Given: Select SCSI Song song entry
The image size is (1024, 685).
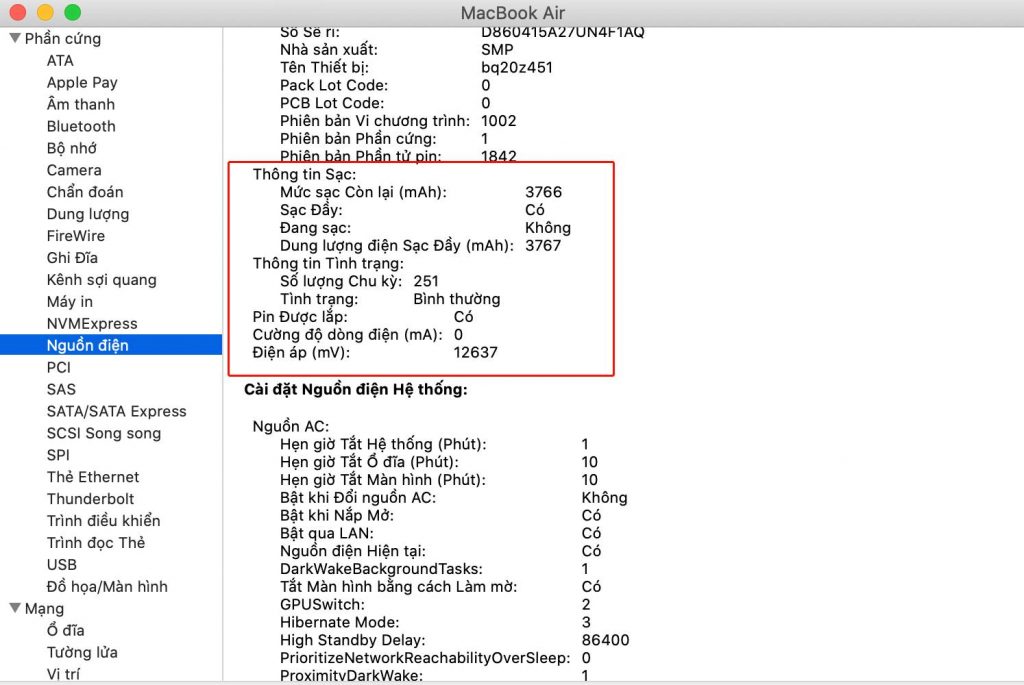Looking at the screenshot, I should click(104, 433).
